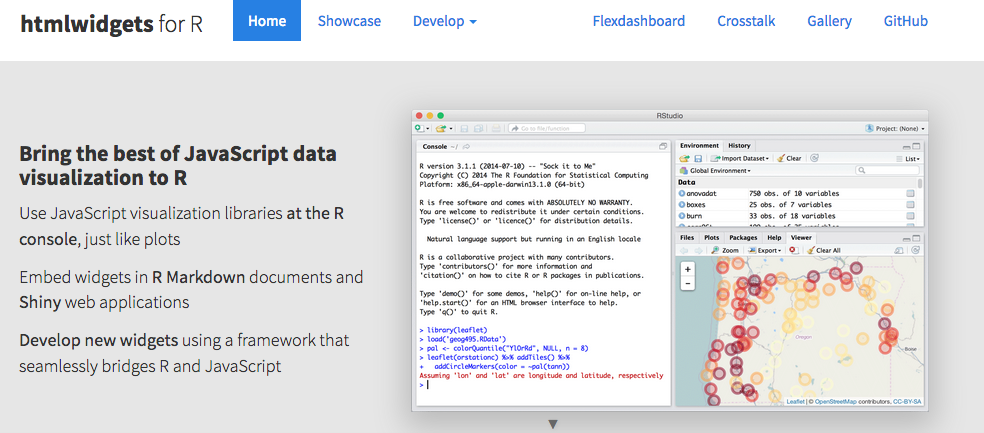Open the Import Dataset dropdown
Screen dimensions: 984x433
[742, 158]
